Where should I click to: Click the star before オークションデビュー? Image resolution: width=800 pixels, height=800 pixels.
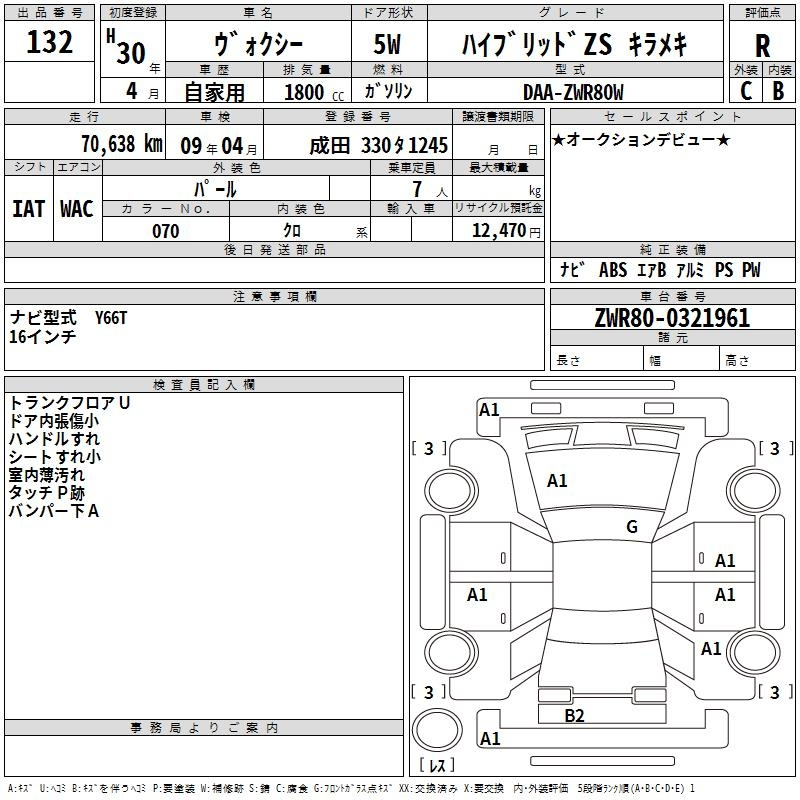tap(558, 139)
